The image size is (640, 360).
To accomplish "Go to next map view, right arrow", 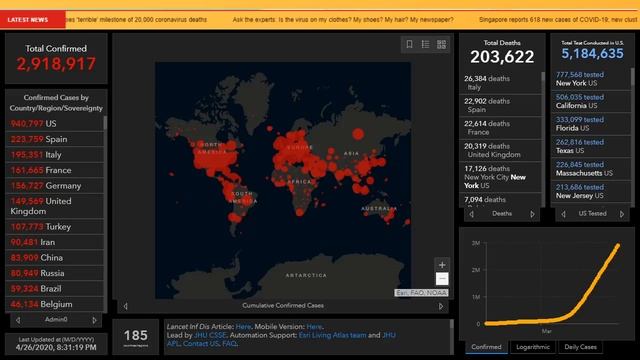I will (440, 306).
